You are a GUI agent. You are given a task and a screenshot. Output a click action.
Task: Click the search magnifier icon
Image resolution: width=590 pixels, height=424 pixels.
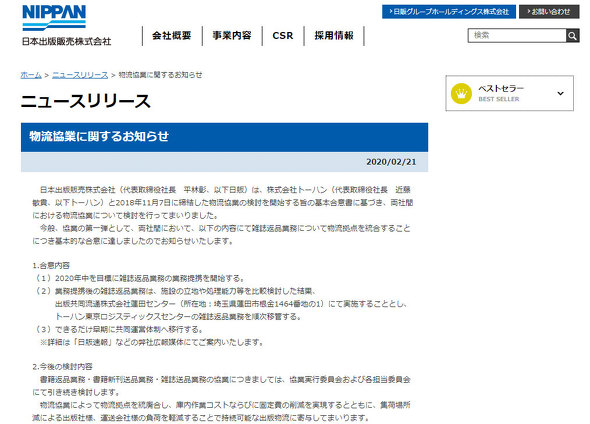(572, 36)
